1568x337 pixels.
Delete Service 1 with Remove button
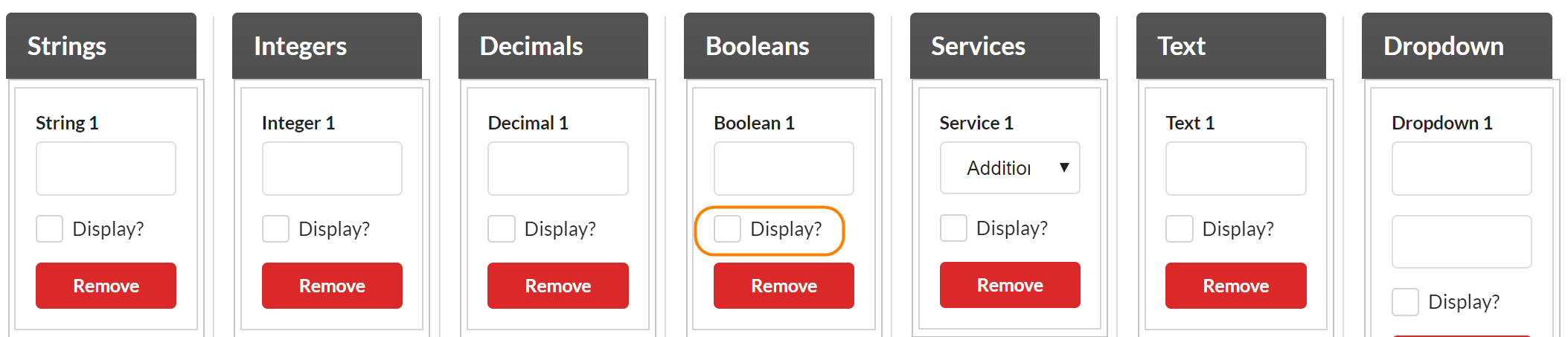coord(1009,285)
